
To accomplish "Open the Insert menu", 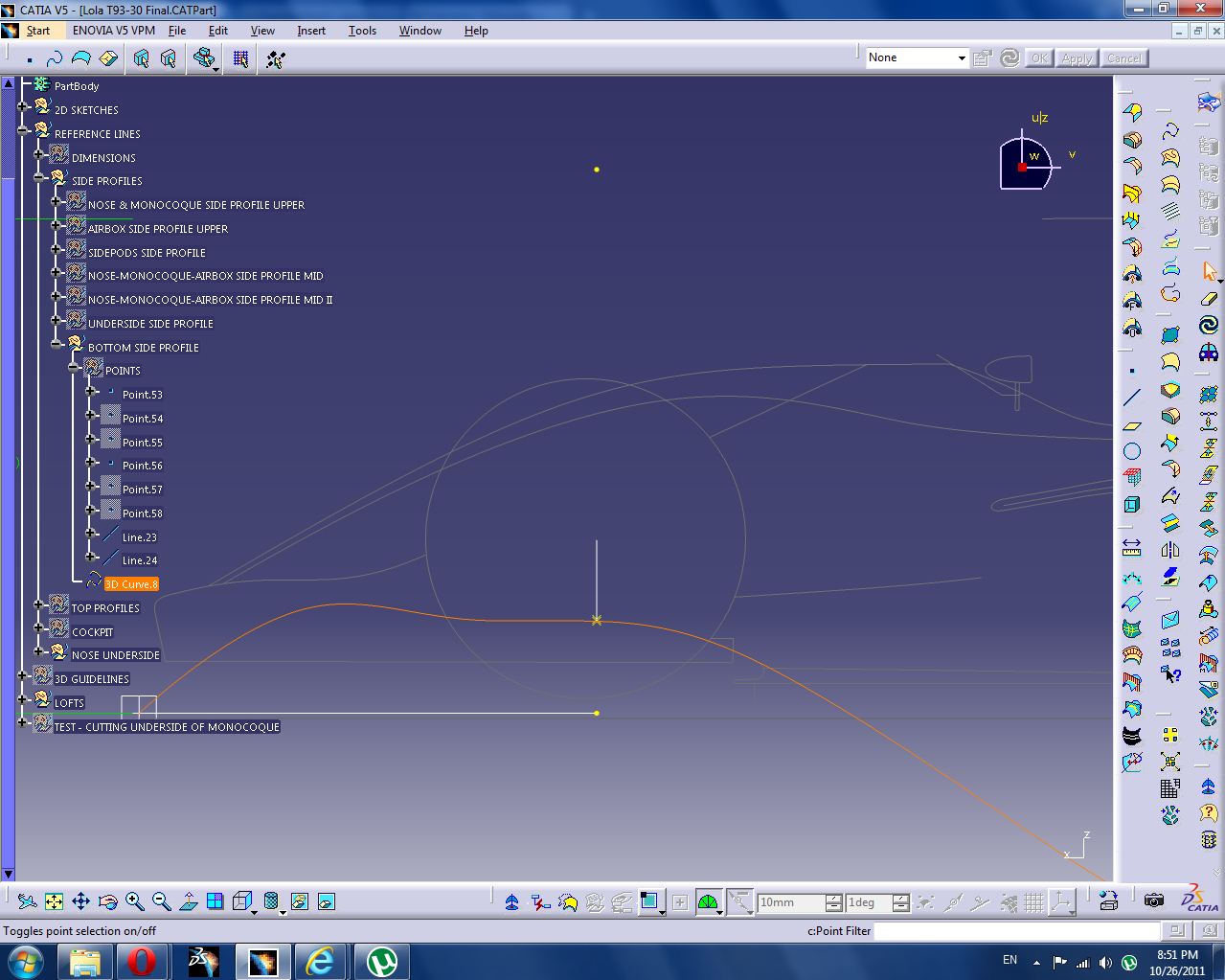I will tap(311, 31).
